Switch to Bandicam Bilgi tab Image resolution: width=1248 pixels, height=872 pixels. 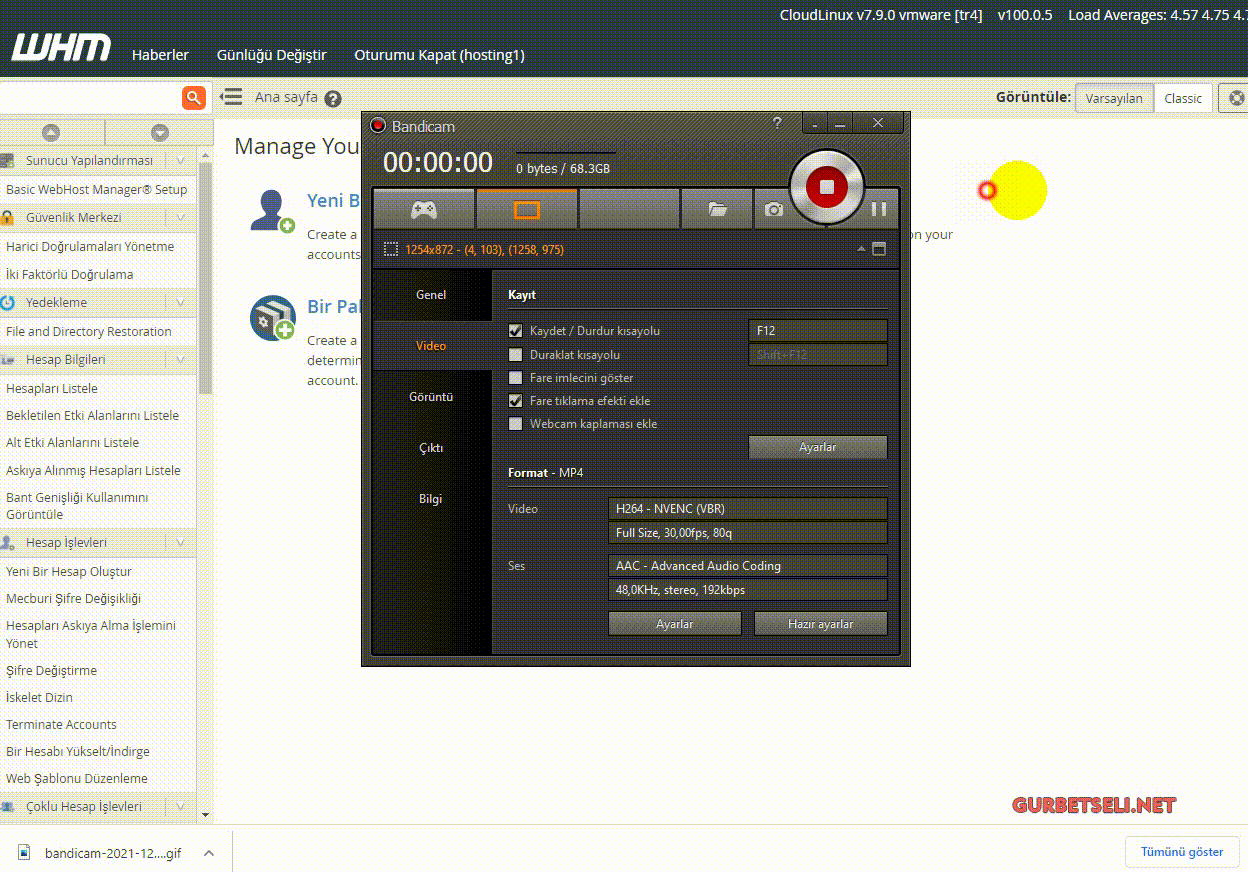431,499
